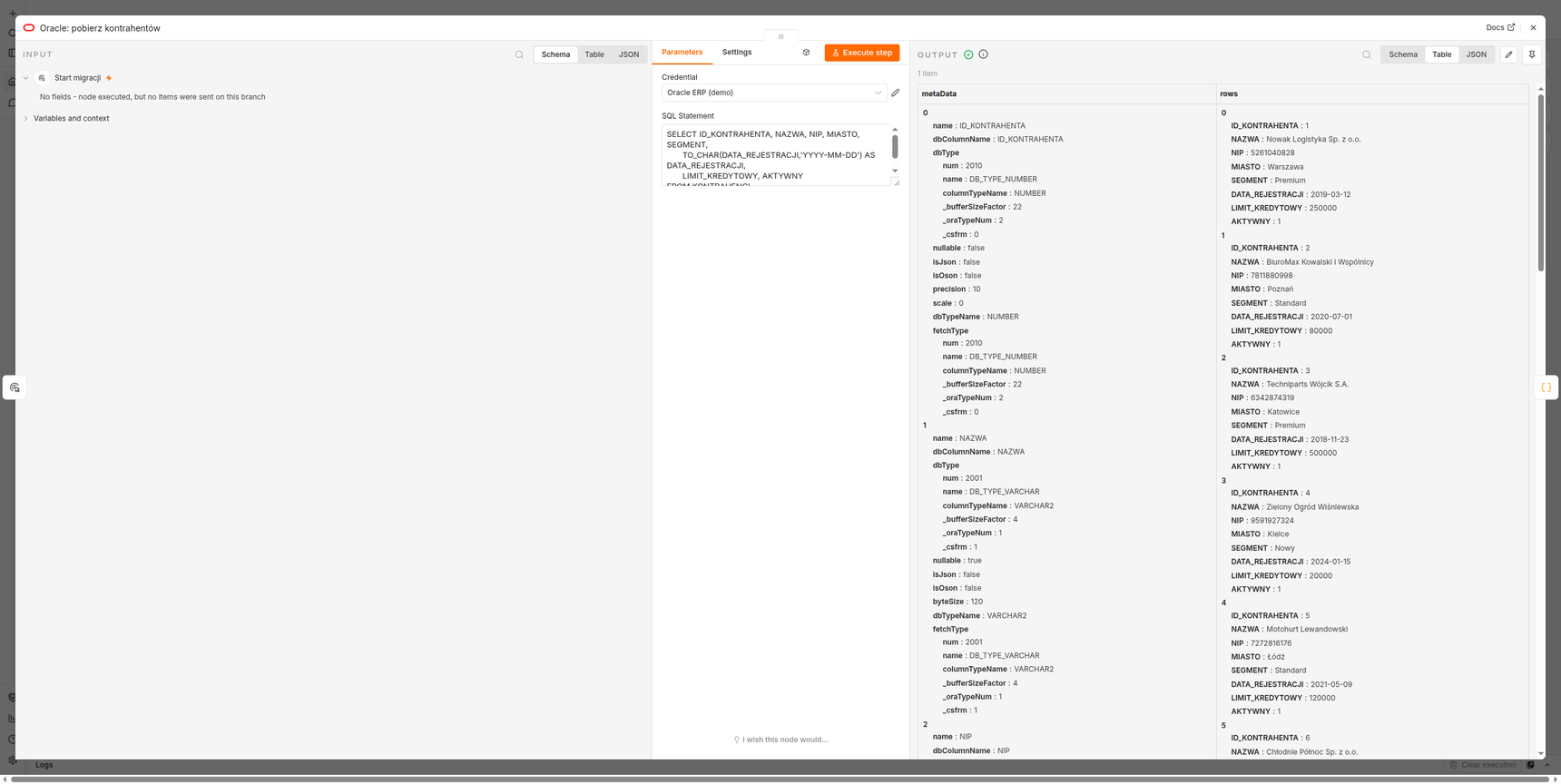Image resolution: width=1561 pixels, height=784 pixels.
Task: Click precision value 10
Action: [977, 289]
